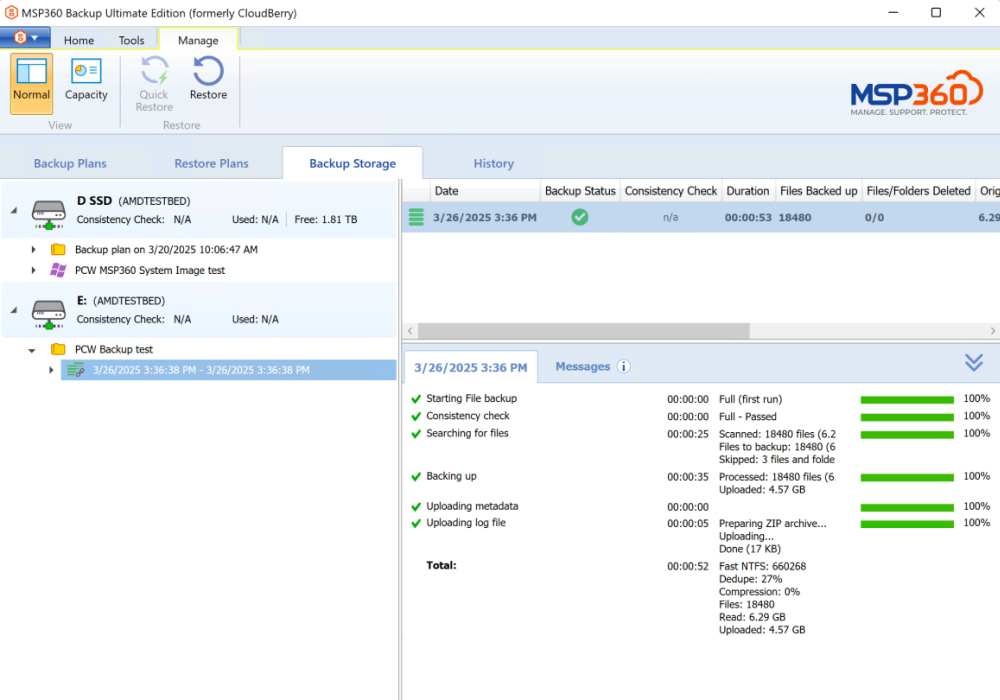Image resolution: width=1000 pixels, height=700 pixels.
Task: Switch to the Messages tab
Action: coord(583,366)
